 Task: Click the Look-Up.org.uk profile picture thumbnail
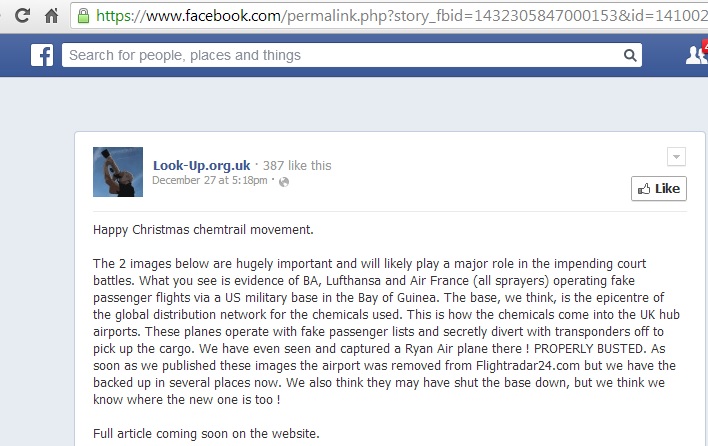pos(117,172)
